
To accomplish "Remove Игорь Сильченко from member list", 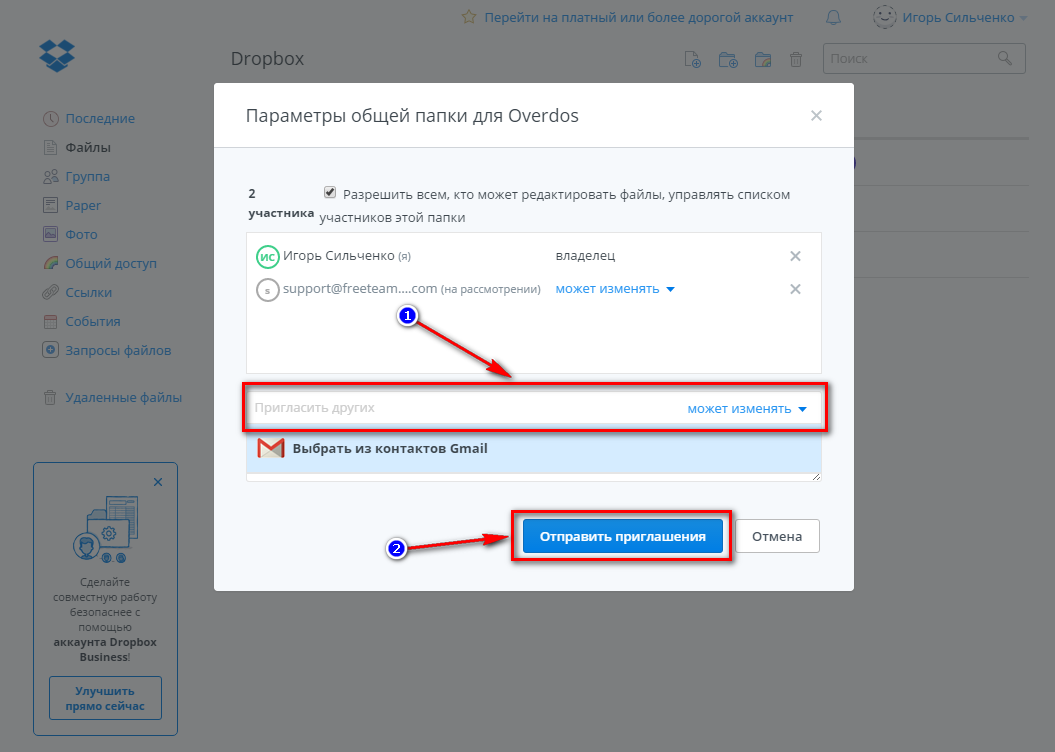I will click(x=795, y=256).
